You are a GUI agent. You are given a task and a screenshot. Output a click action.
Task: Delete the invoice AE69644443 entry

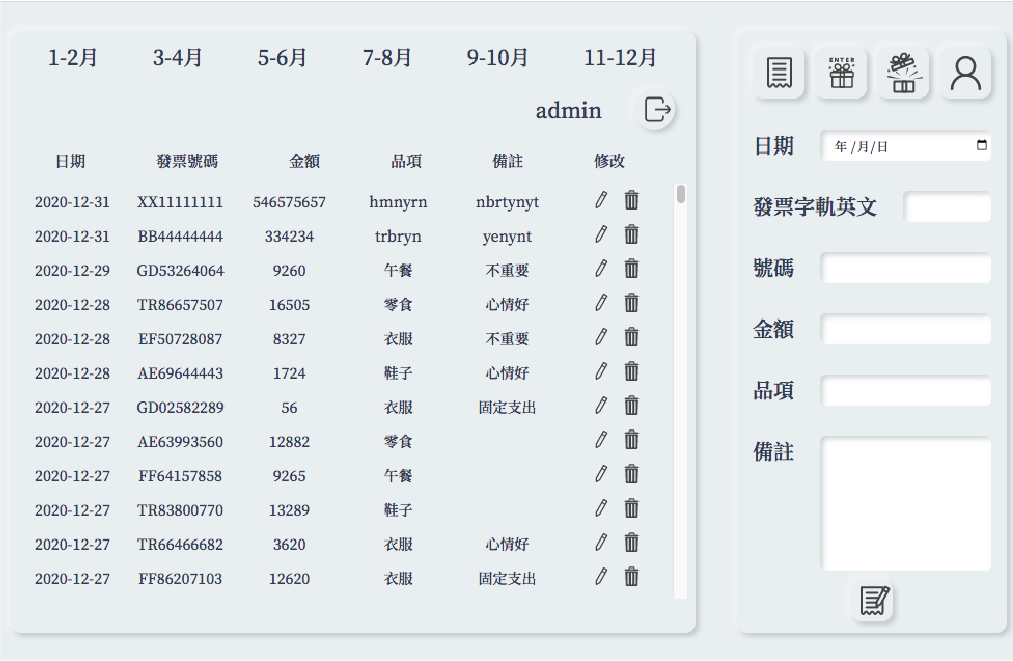click(x=631, y=372)
